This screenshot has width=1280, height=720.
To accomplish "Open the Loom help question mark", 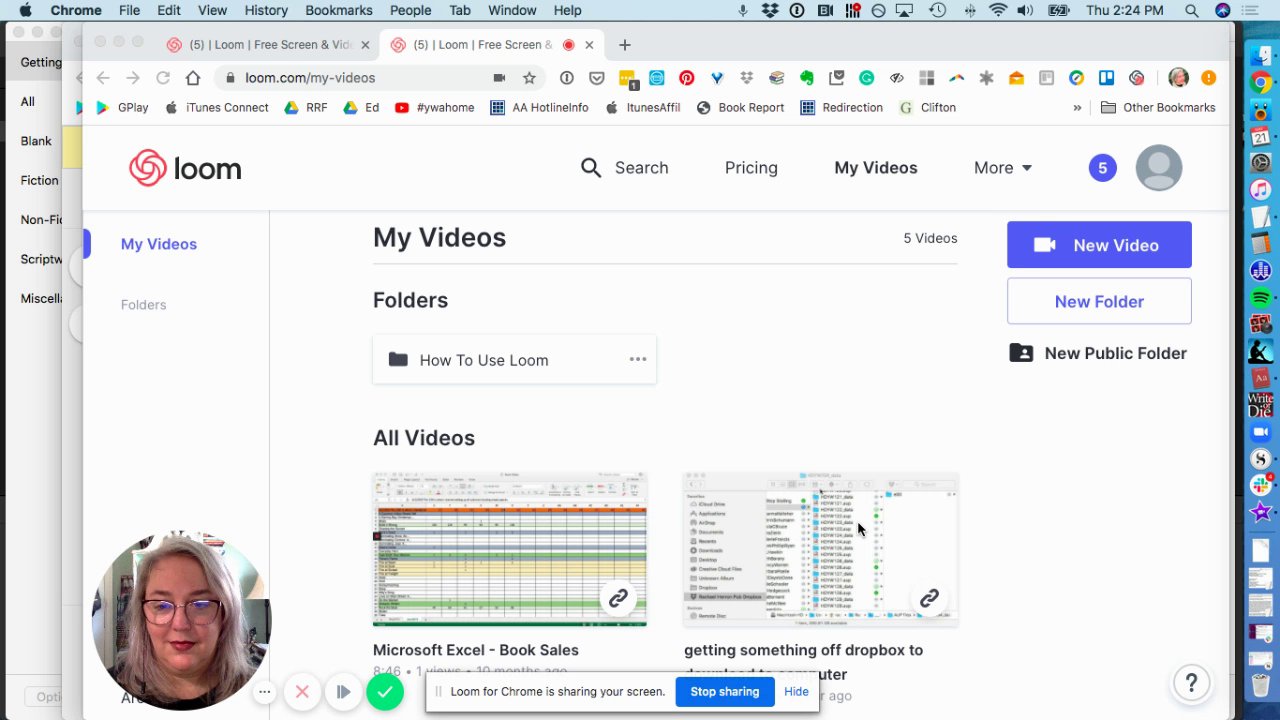I will pyautogui.click(x=1191, y=683).
